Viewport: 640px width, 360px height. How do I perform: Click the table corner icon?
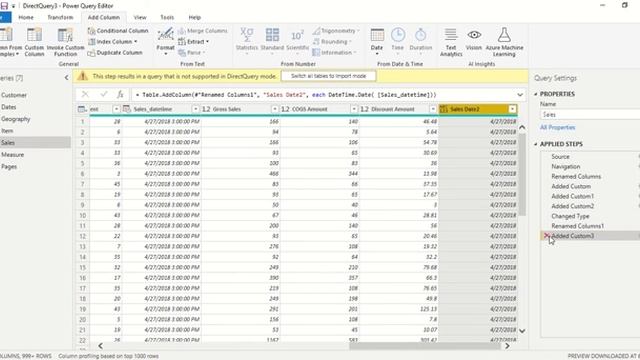[x=82, y=109]
